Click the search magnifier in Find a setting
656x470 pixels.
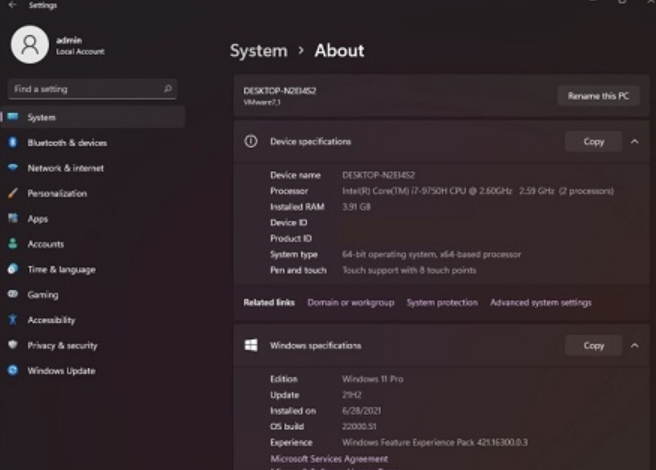(167, 89)
